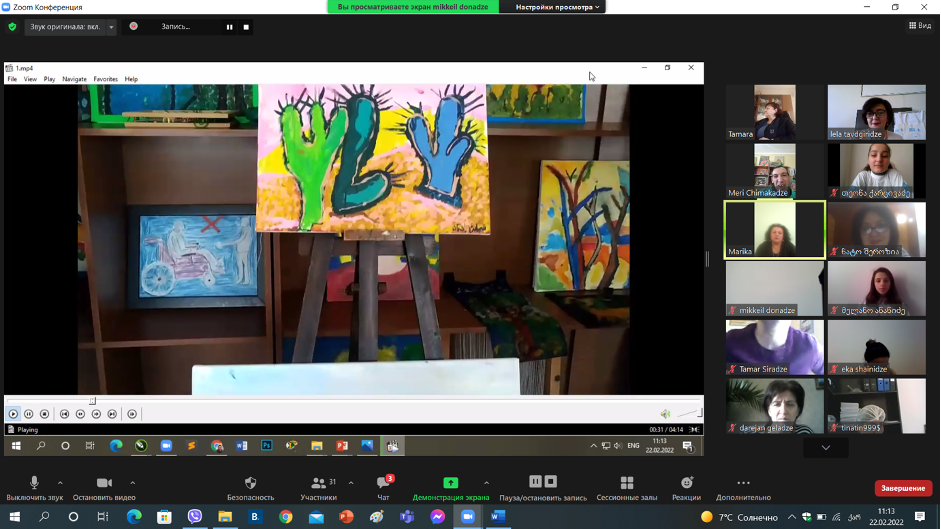Adjust media player volume slider
This screenshot has width=941, height=529.
tap(689, 413)
